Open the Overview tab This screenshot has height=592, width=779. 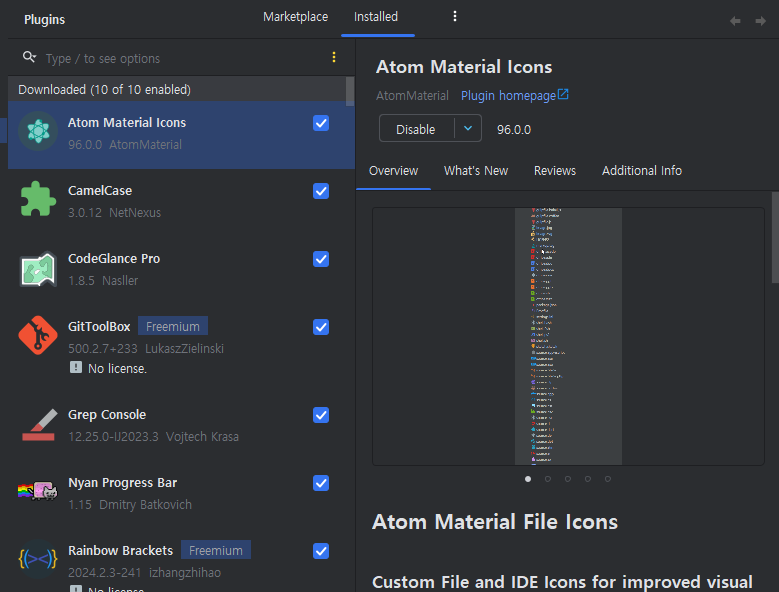(393, 171)
